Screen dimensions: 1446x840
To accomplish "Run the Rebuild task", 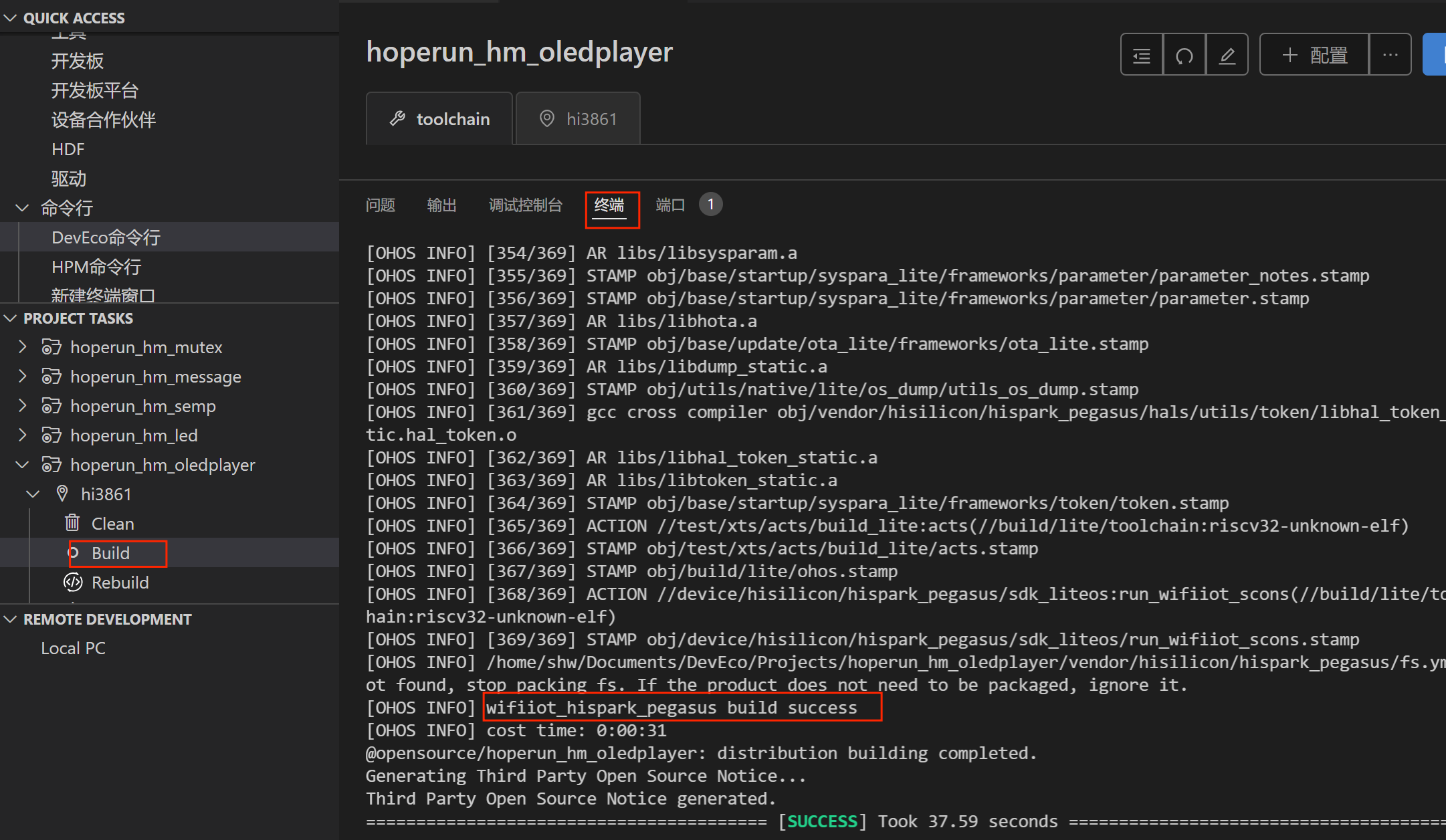I will 120,583.
